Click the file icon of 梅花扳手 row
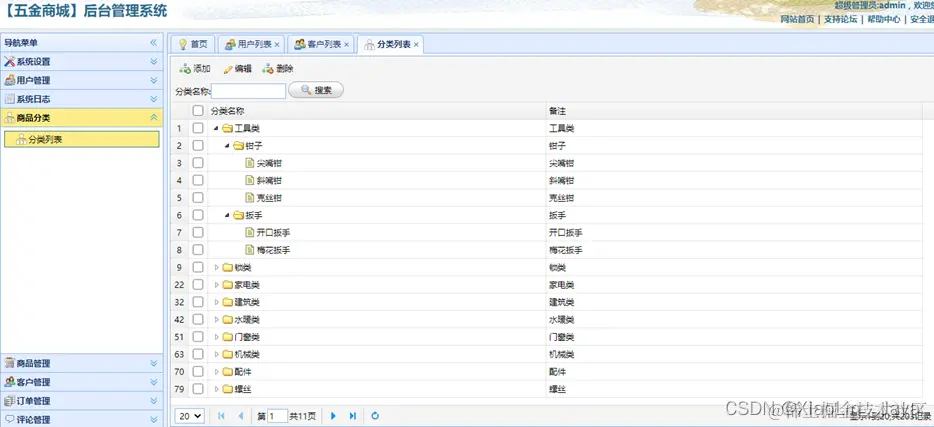The width and height of the screenshot is (934, 427). coord(250,250)
